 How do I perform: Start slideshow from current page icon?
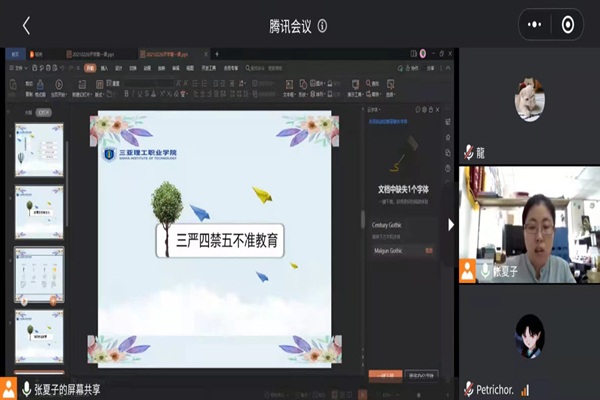click(59, 84)
